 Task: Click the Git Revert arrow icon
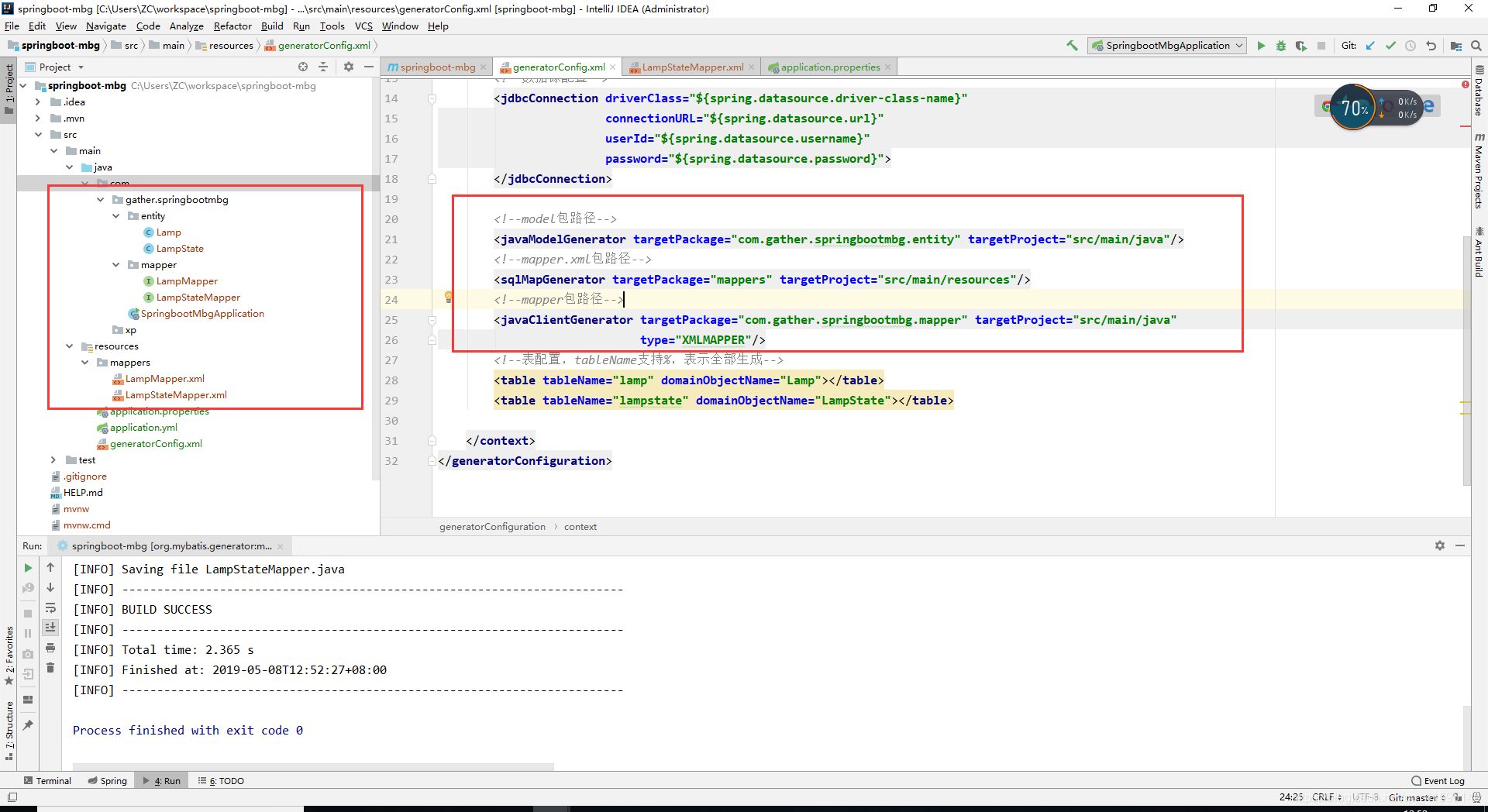[1431, 46]
